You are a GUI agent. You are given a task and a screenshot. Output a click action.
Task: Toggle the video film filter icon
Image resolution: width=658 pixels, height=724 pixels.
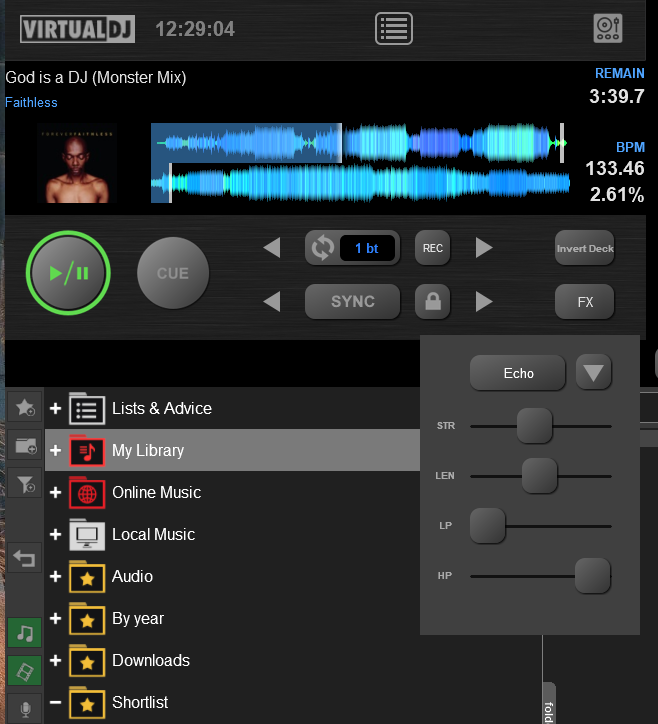click(x=25, y=670)
